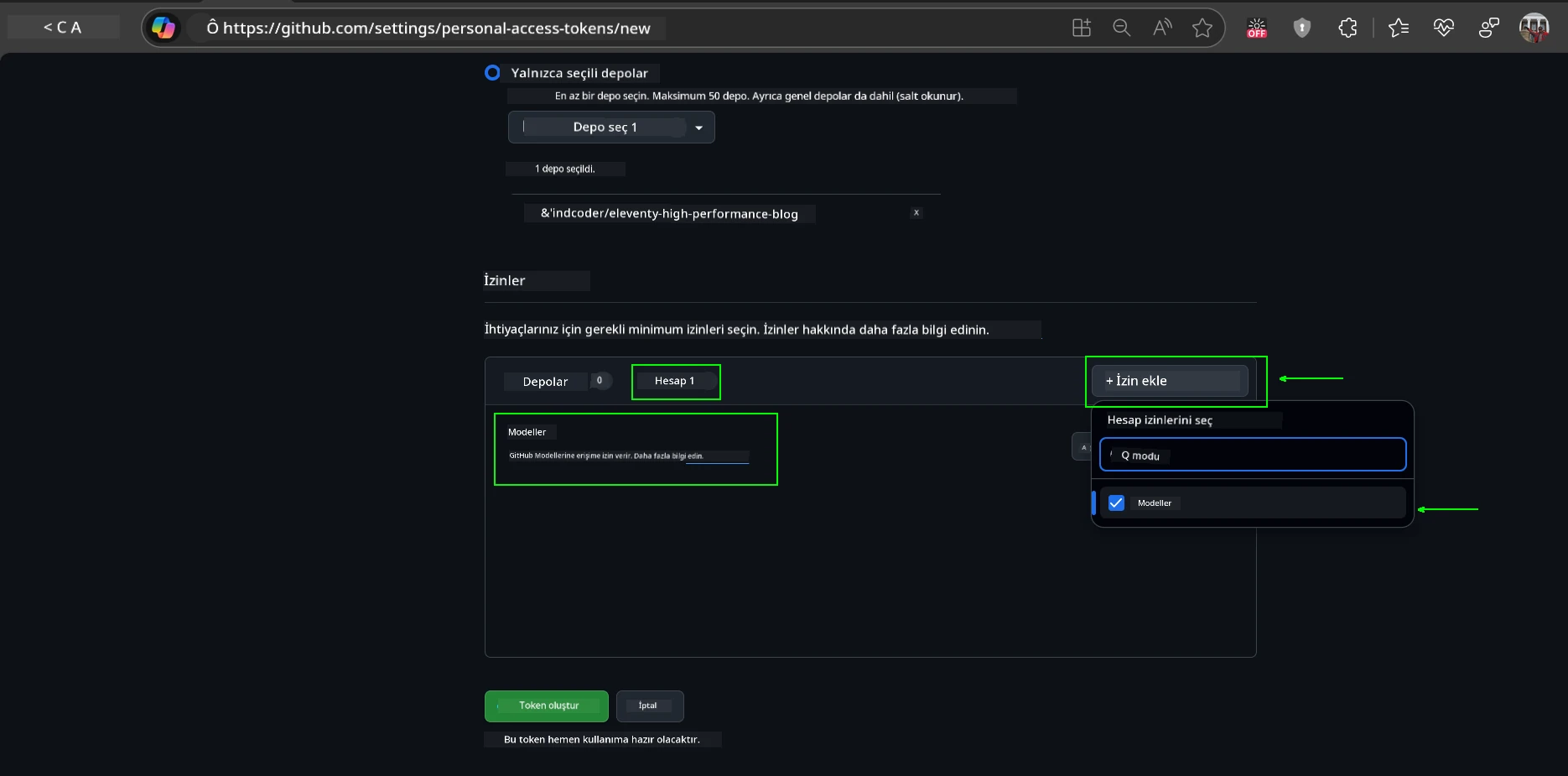
Task: Click the Copilot icon in address bar
Action: point(164,28)
